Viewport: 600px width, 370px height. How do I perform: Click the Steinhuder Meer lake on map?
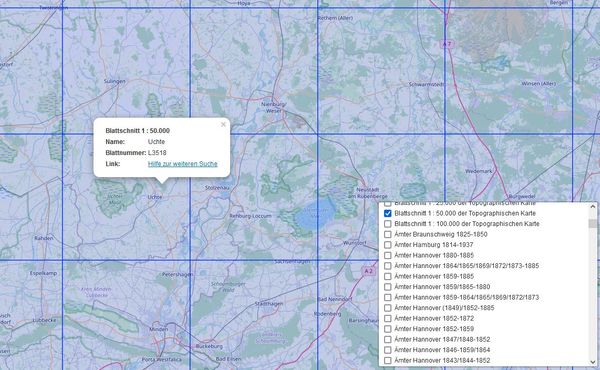[314, 212]
